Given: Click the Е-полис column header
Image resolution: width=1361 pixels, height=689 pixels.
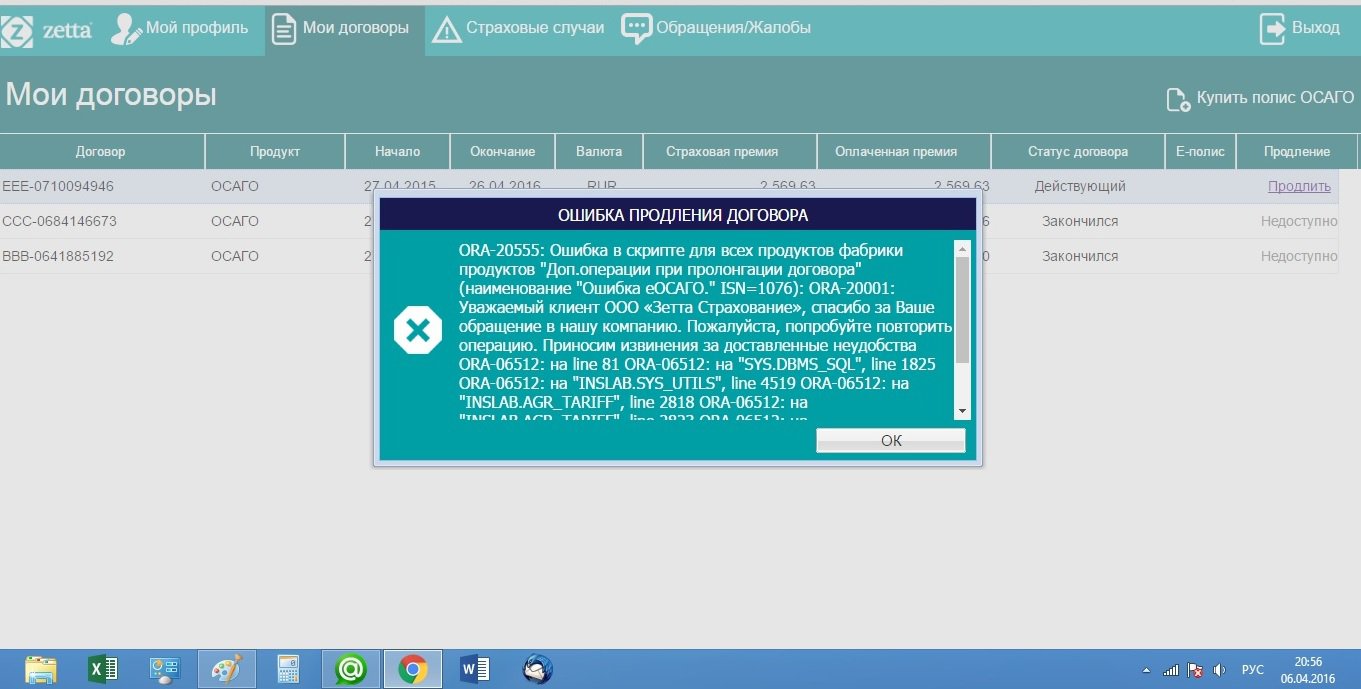Looking at the screenshot, I should (1200, 152).
